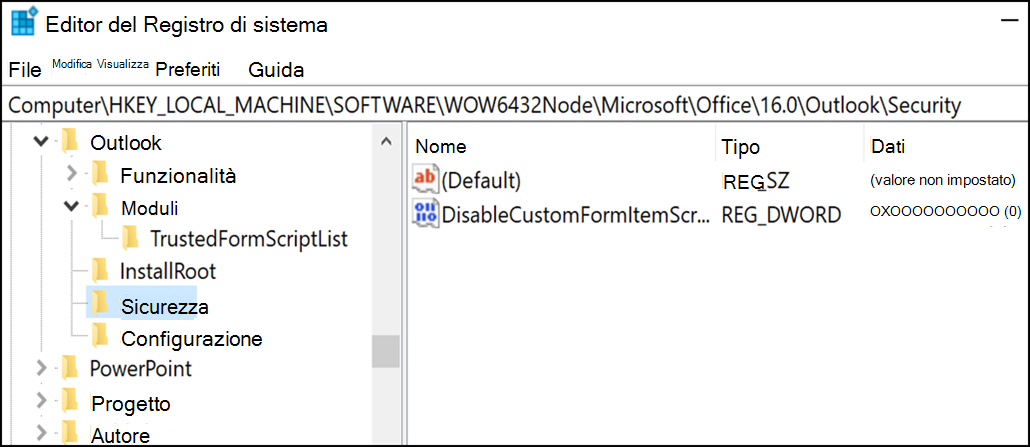Expand the Funzionalità key
The width and height of the screenshot is (1030, 447).
click(x=73, y=174)
